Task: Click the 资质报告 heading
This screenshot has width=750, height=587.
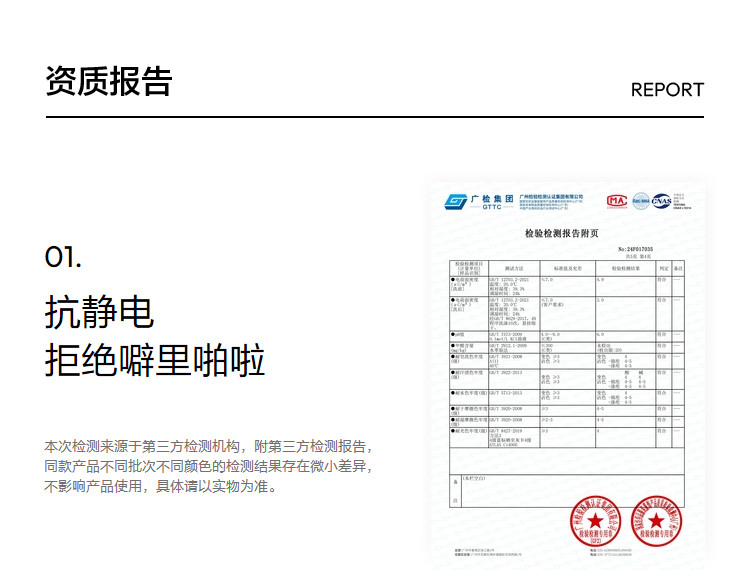Action: 108,81
